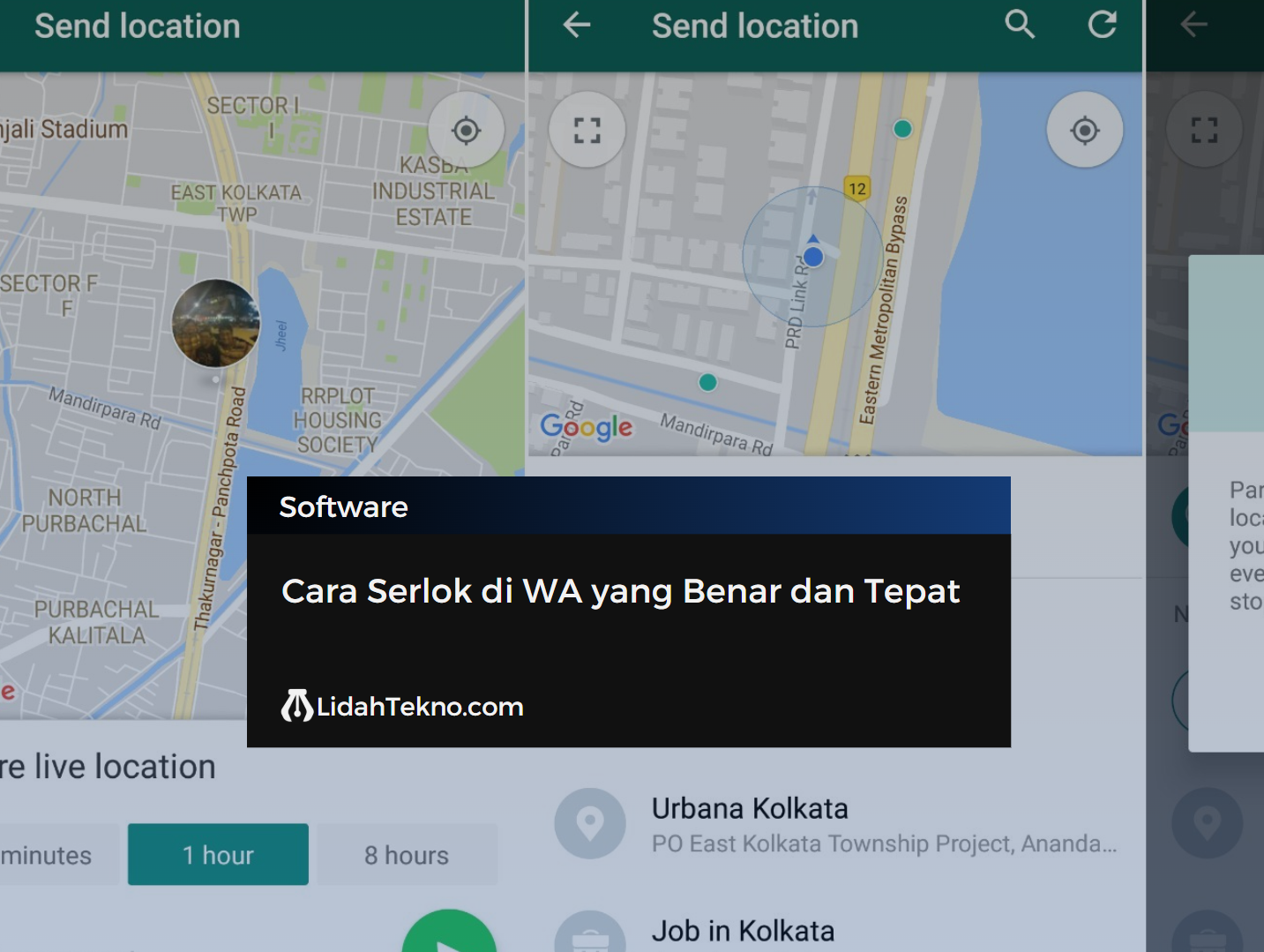The width and height of the screenshot is (1264, 952).
Task: Tap the teal place marker near Mandirpara Rd
Action: tap(707, 382)
